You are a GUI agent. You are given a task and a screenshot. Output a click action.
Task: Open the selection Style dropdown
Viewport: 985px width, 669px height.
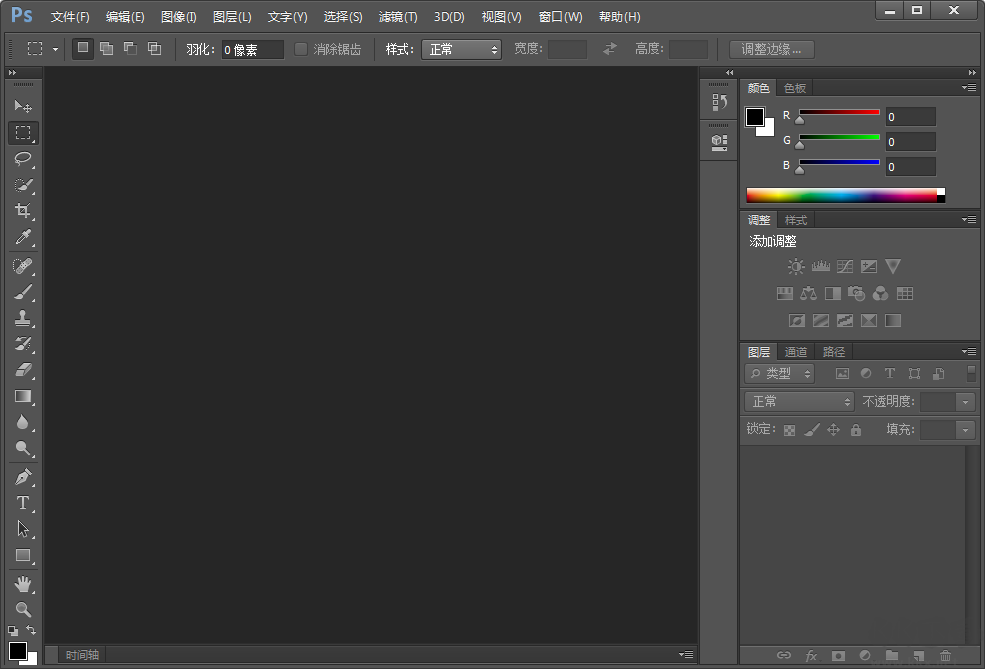pyautogui.click(x=461, y=48)
